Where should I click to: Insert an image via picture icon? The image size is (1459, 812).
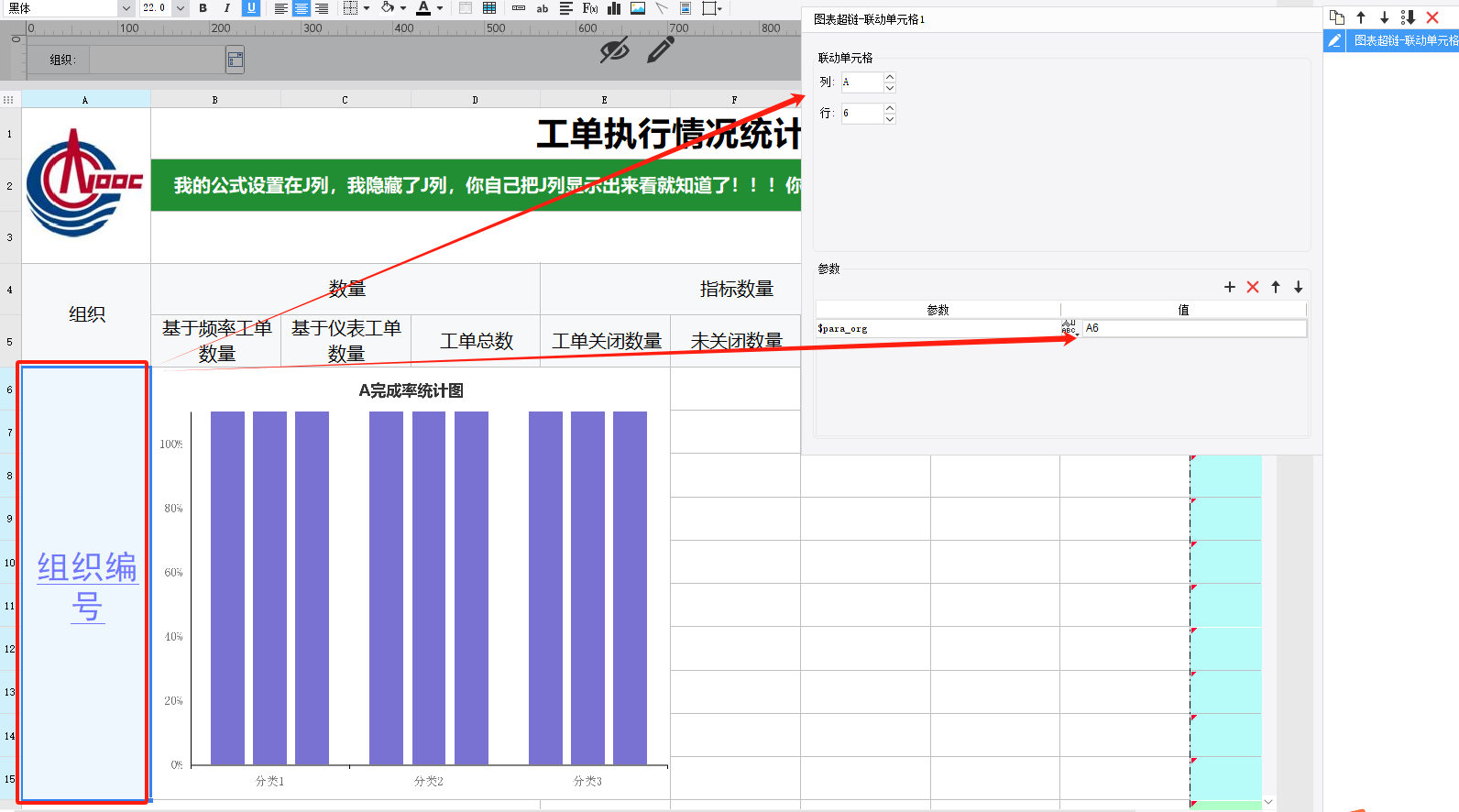pos(638,8)
